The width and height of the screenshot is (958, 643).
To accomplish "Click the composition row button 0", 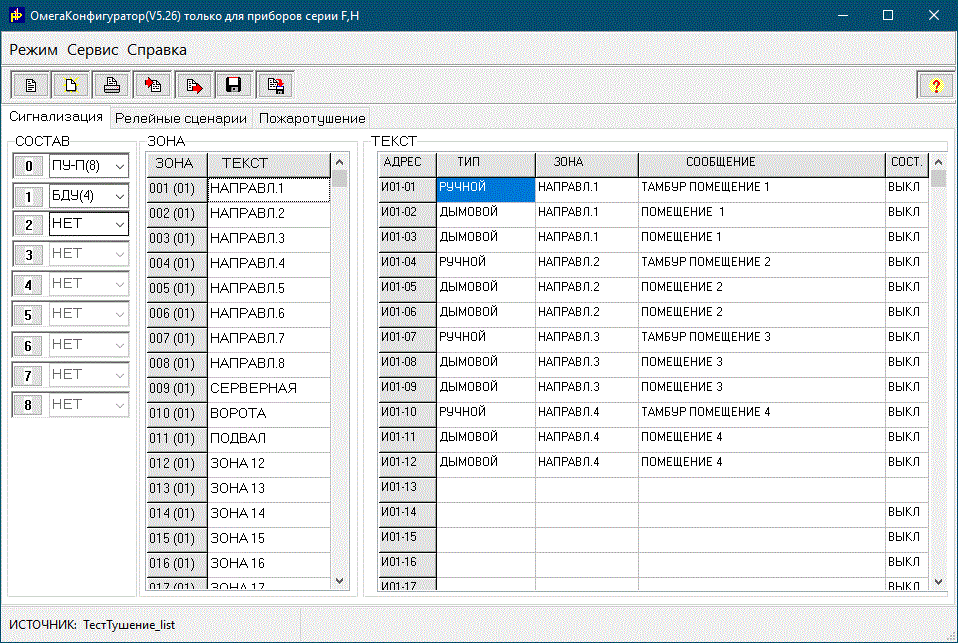I will click(x=28, y=166).
